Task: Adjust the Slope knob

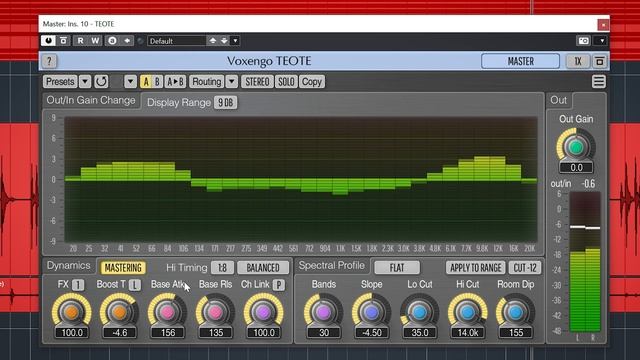Action: (371, 312)
